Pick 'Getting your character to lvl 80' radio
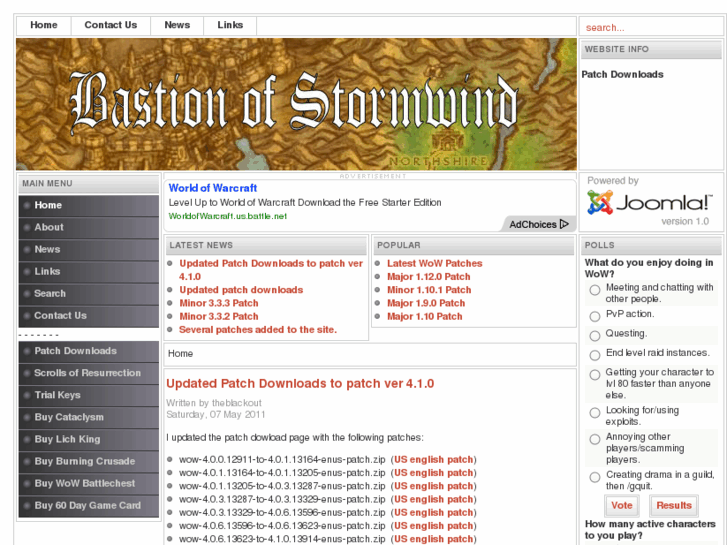This screenshot has width=727, height=545. [x=595, y=375]
